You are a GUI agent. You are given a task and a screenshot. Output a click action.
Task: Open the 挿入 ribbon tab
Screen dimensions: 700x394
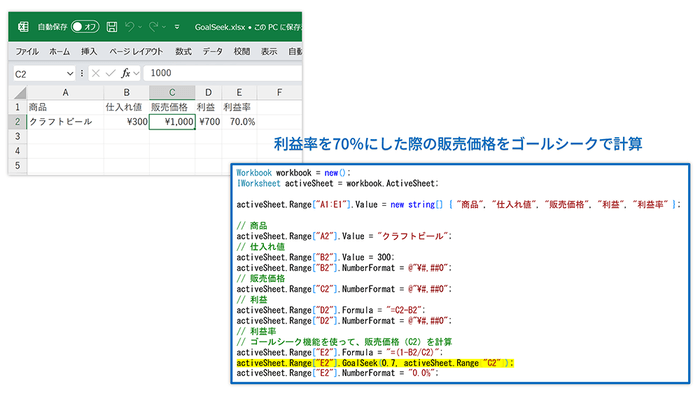tap(89, 52)
